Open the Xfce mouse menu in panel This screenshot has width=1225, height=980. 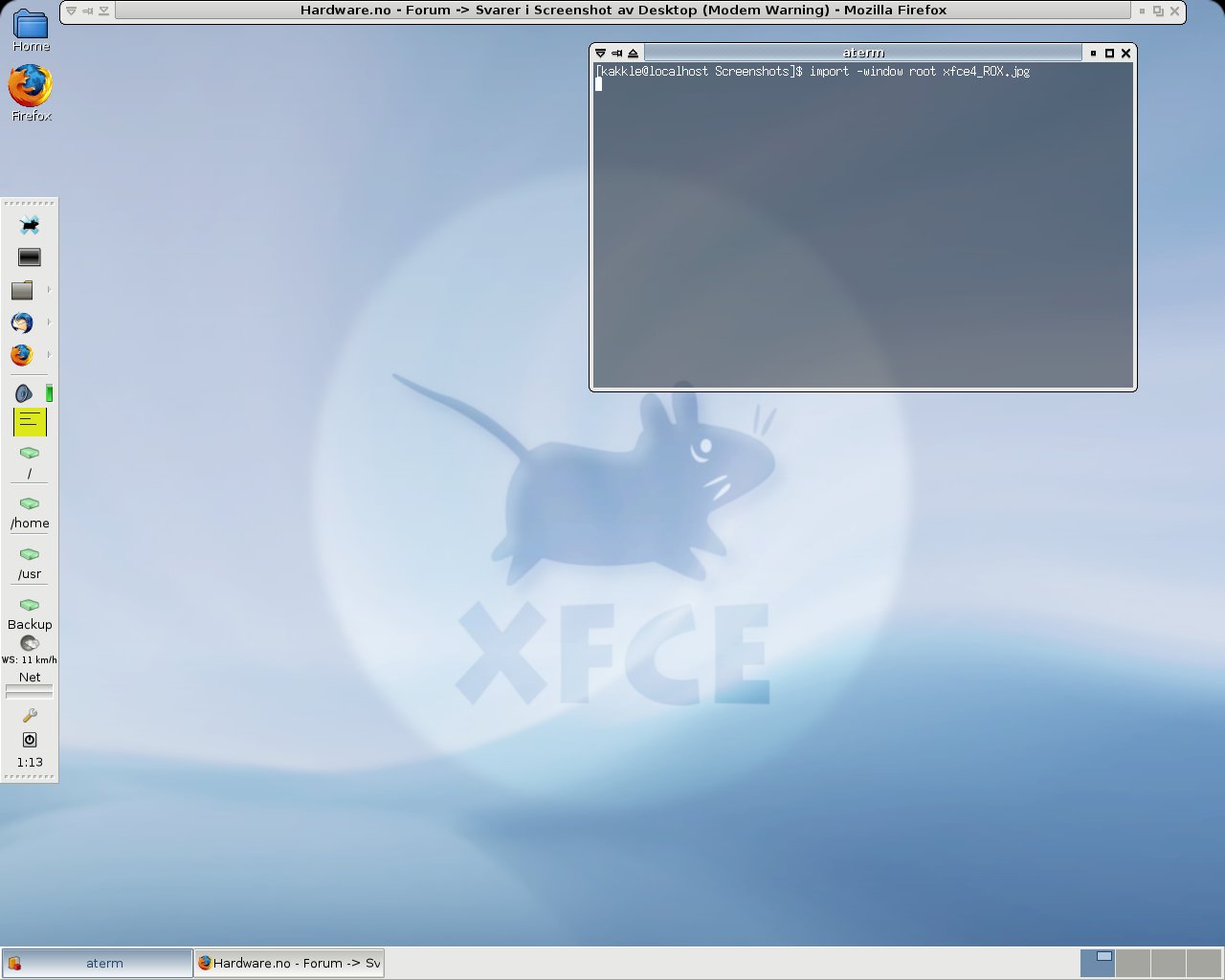coord(30,226)
